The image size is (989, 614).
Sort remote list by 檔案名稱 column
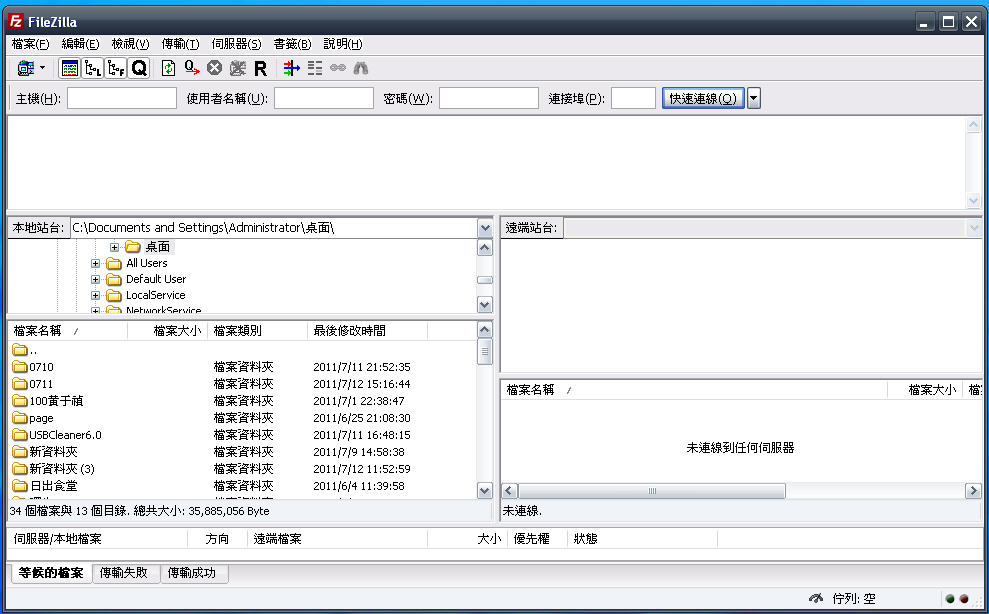point(694,390)
